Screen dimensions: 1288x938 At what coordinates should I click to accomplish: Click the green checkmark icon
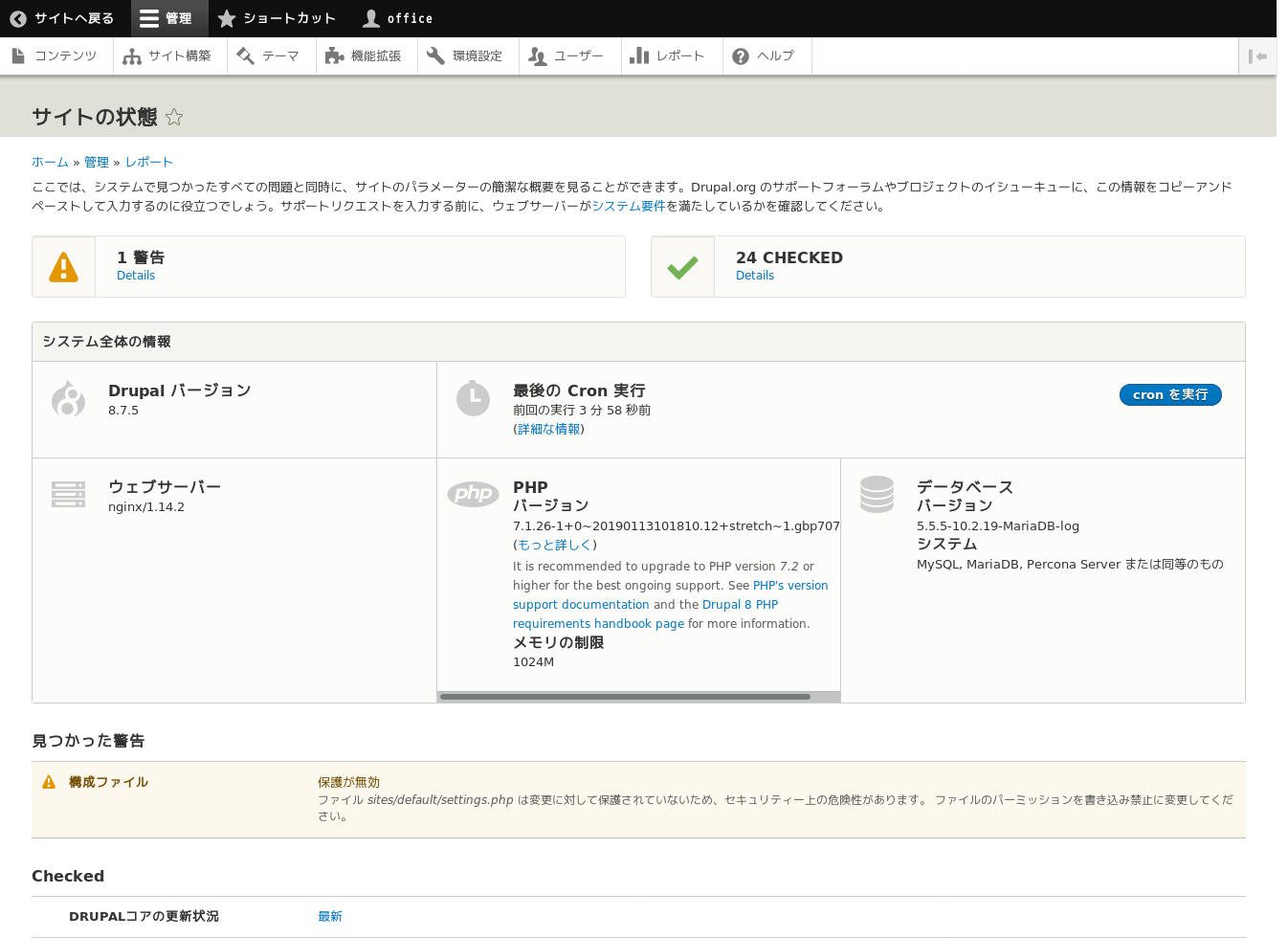pos(683,267)
